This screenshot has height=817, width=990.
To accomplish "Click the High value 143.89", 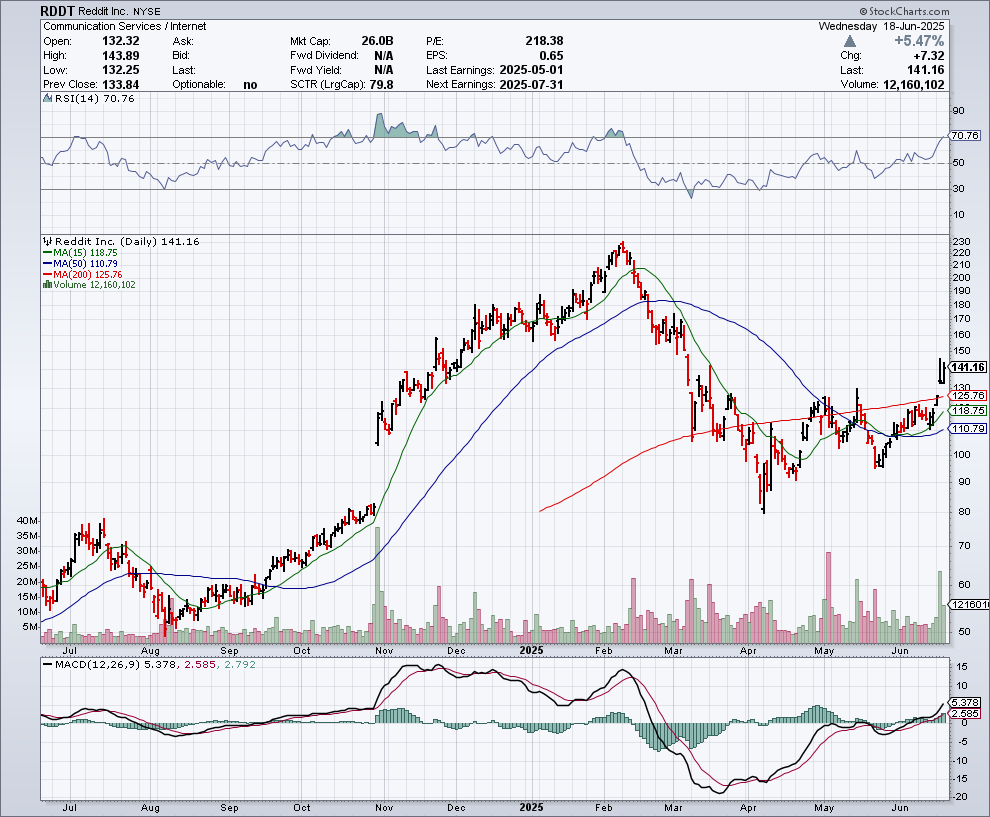I will 121,56.
